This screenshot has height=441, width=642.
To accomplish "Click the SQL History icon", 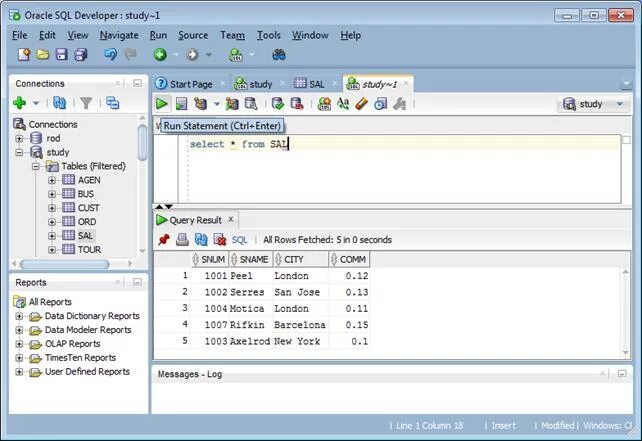I will click(380, 104).
